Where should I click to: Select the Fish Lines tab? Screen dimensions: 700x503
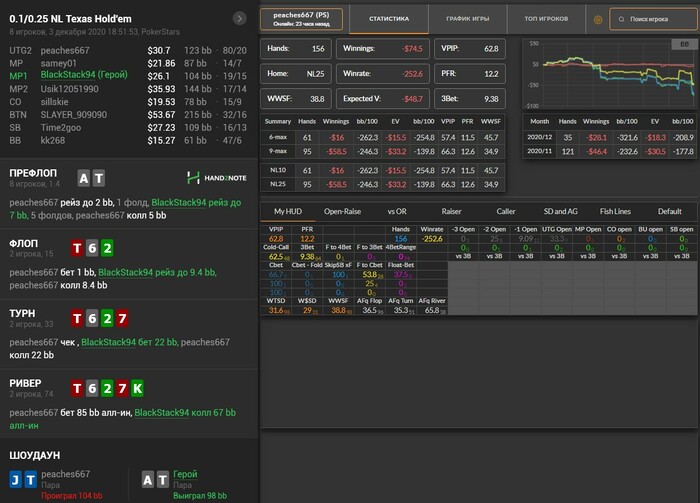(x=615, y=212)
